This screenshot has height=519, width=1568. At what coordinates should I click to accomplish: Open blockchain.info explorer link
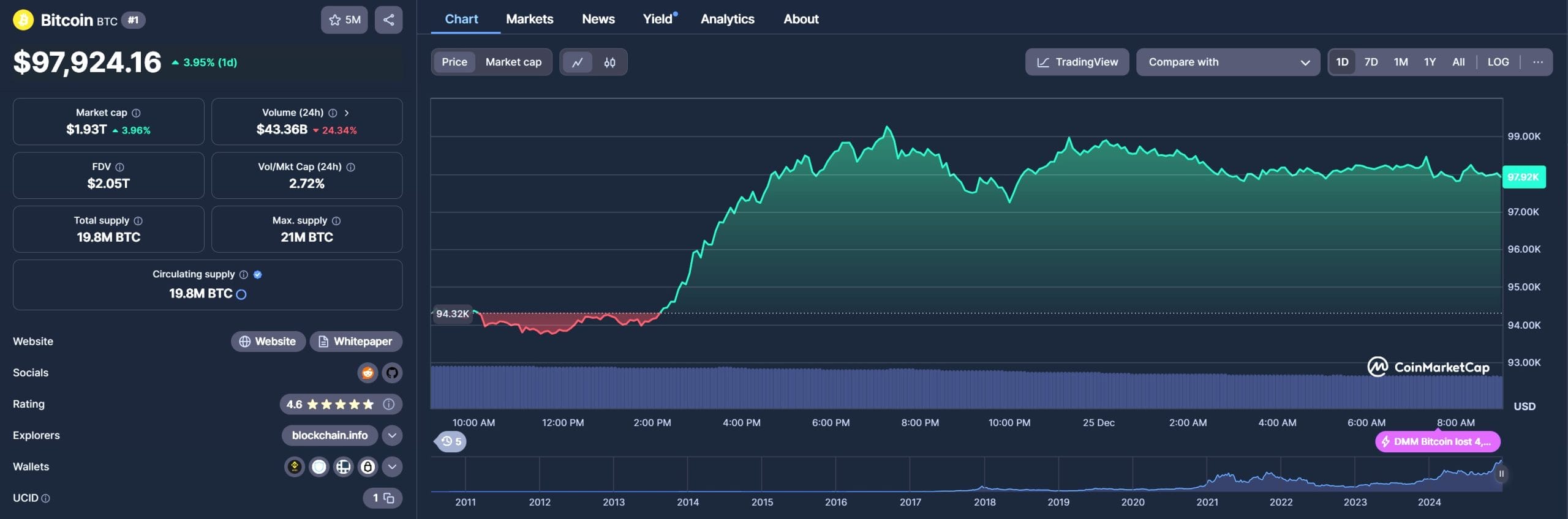(330, 435)
